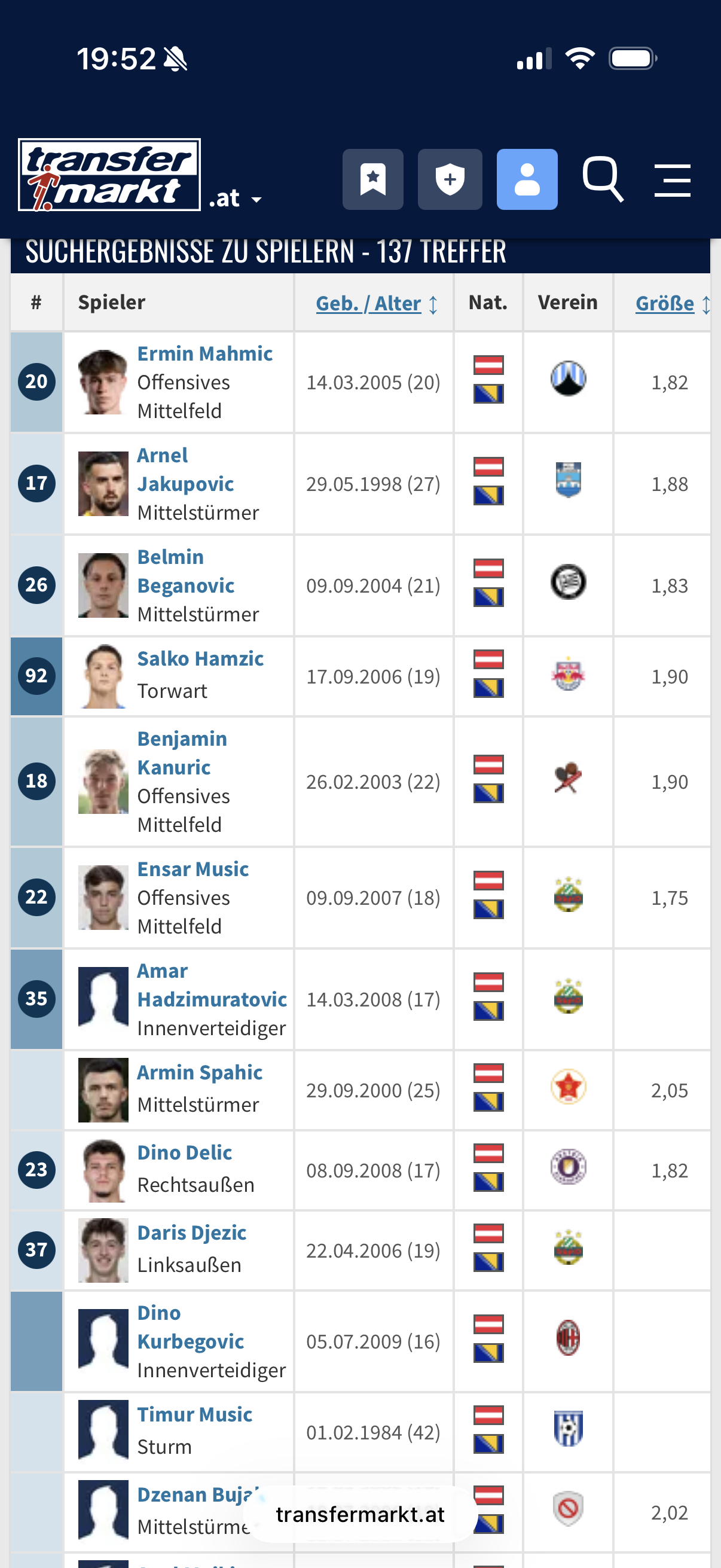Click Salko Hamzic's Red Bull club crest

pyautogui.click(x=569, y=675)
